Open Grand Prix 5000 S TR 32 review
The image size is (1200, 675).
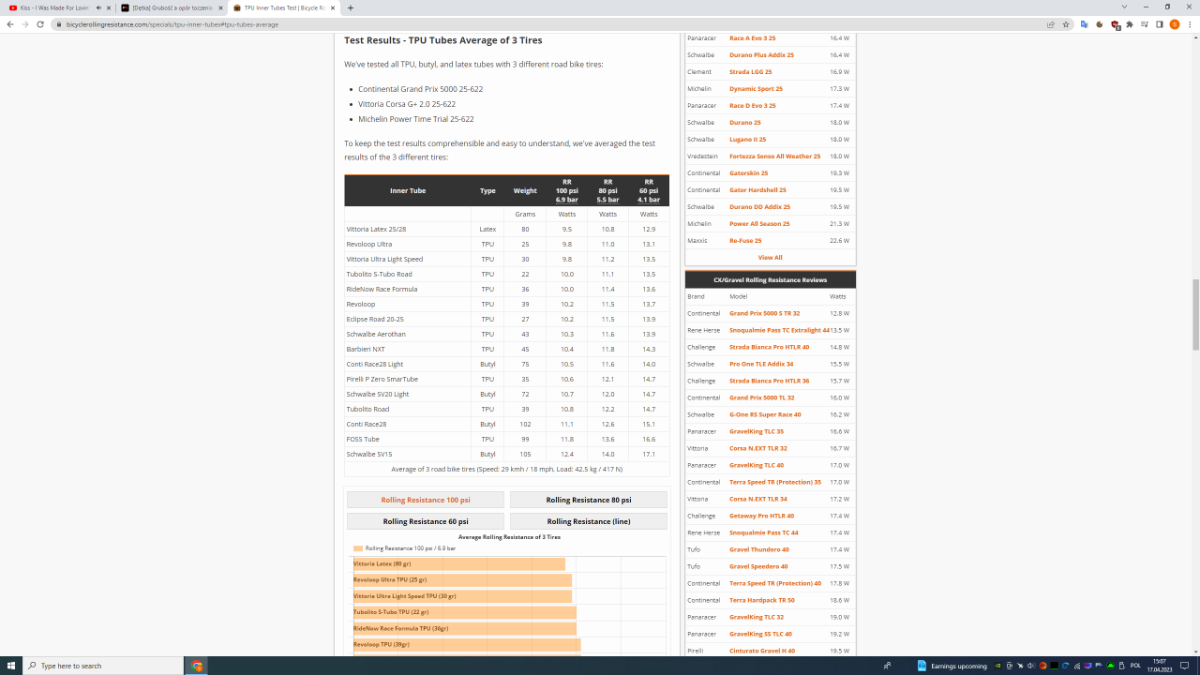(x=764, y=313)
